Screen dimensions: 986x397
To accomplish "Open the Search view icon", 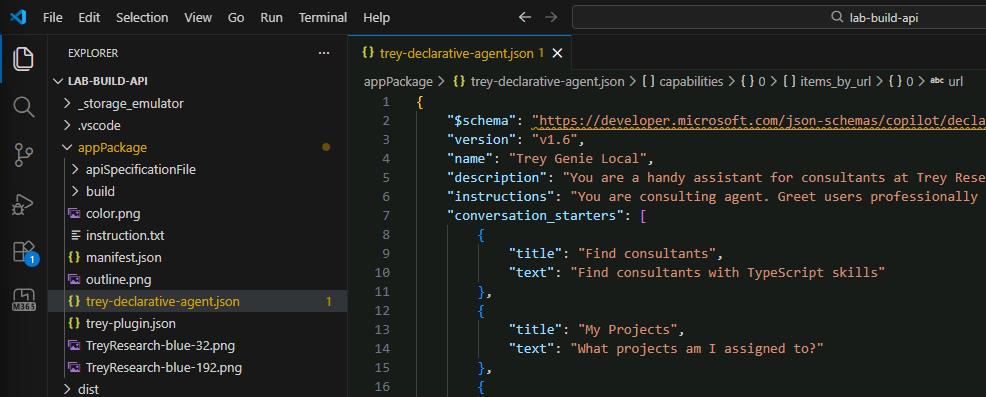I will tap(24, 107).
